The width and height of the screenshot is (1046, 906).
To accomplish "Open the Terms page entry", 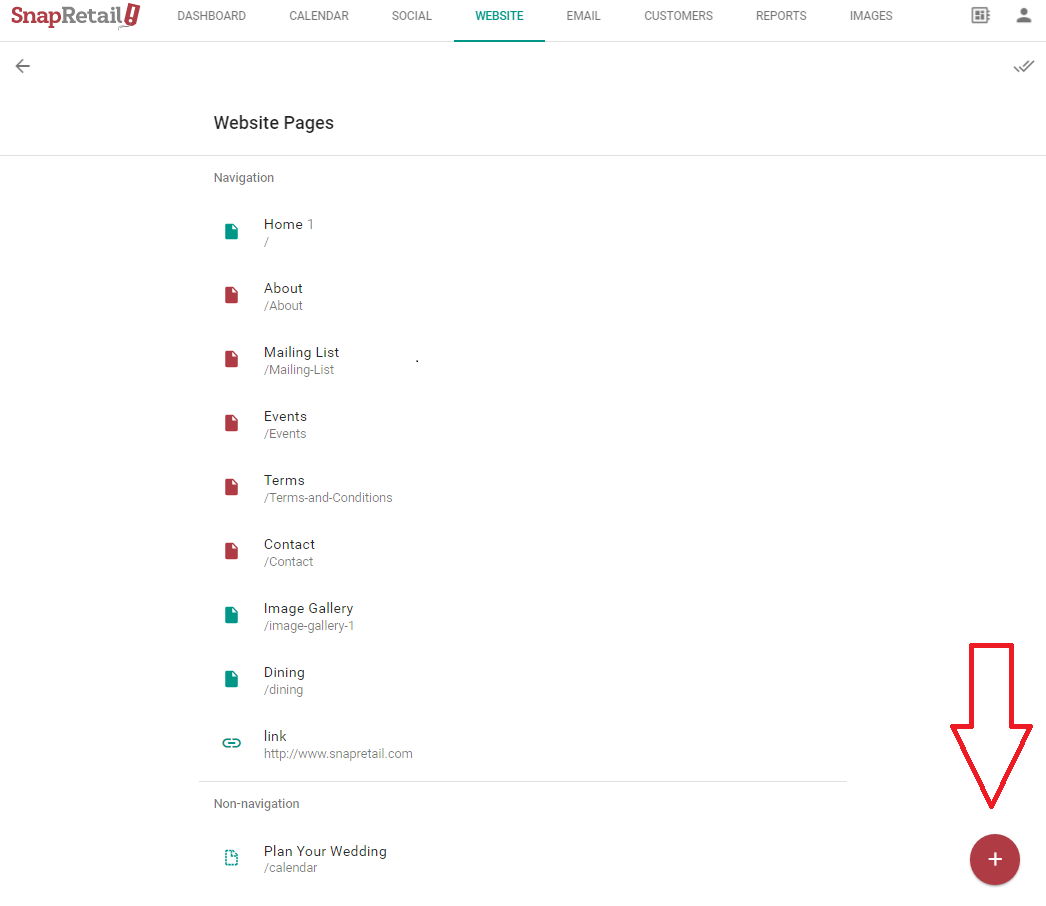I will click(284, 488).
